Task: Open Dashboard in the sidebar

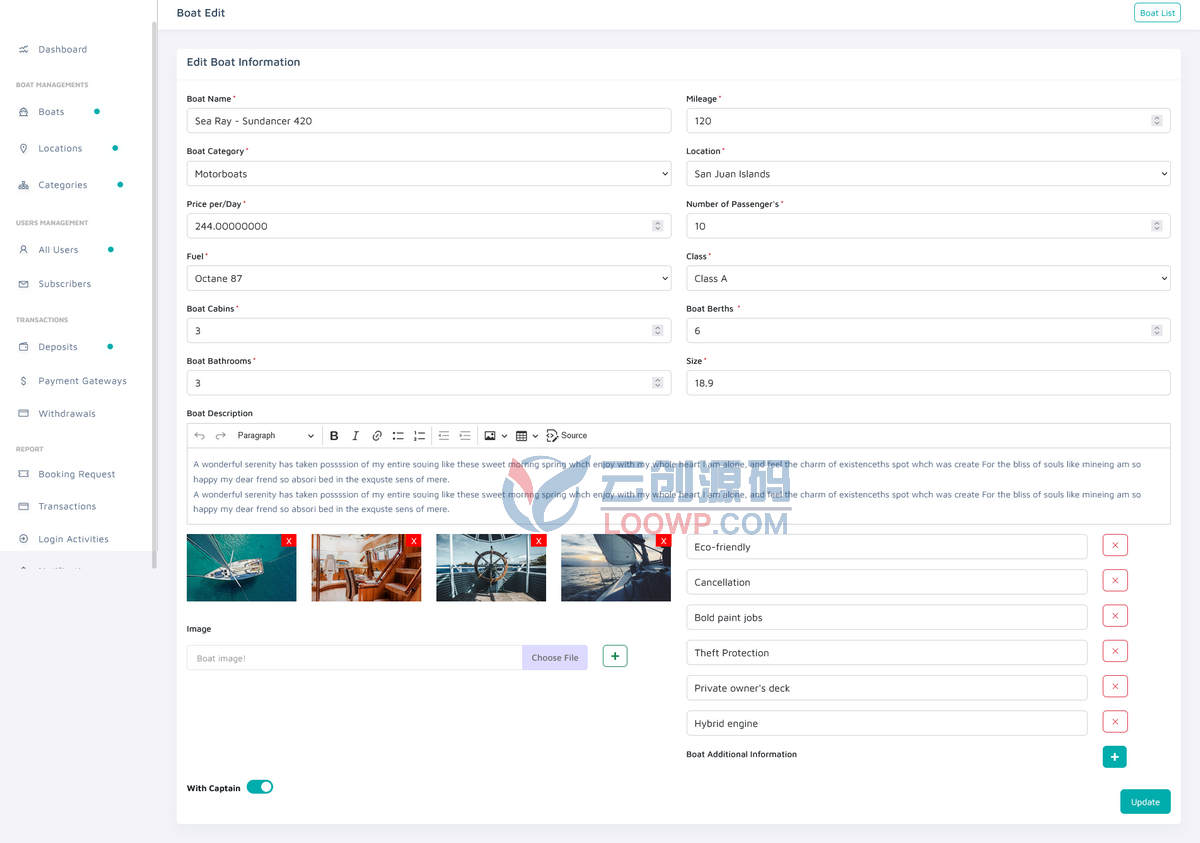Action: [x=62, y=49]
